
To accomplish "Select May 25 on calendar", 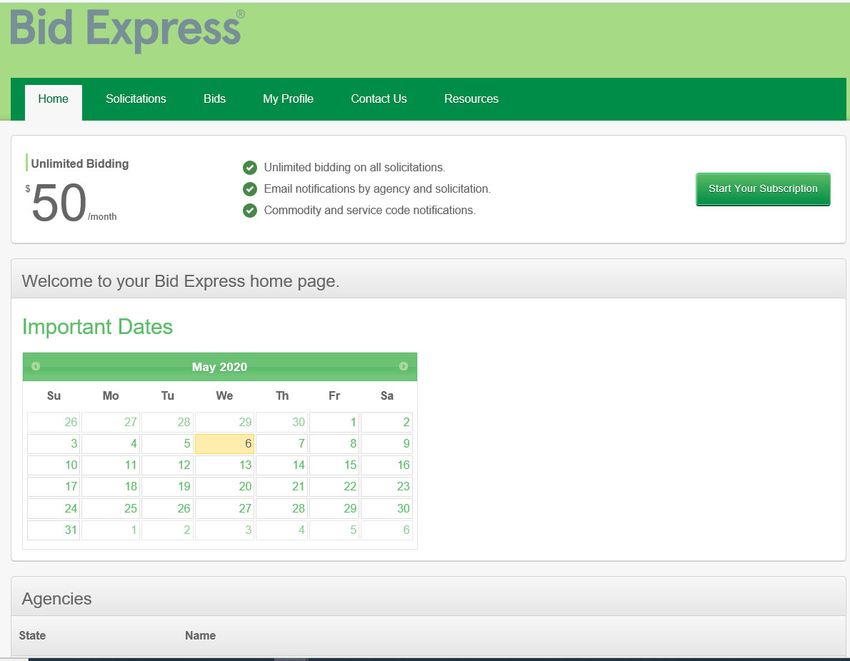I will tap(111, 509).
